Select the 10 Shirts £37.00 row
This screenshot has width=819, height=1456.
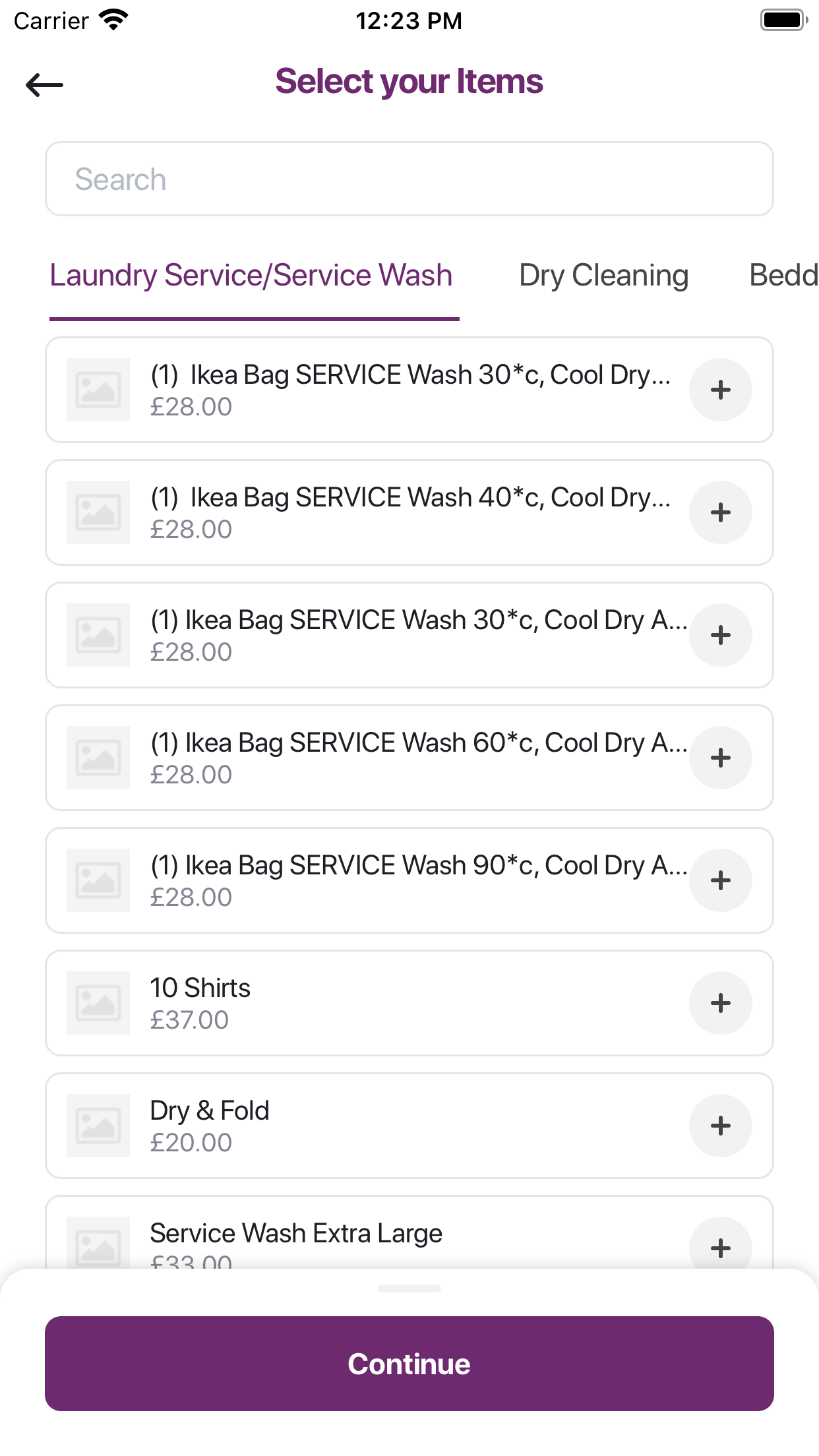(x=409, y=1003)
